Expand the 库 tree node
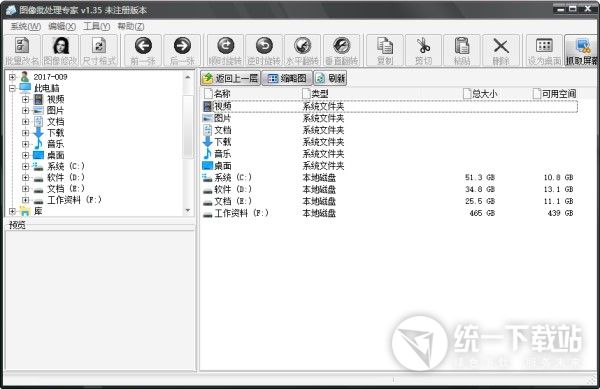 pyautogui.click(x=12, y=211)
